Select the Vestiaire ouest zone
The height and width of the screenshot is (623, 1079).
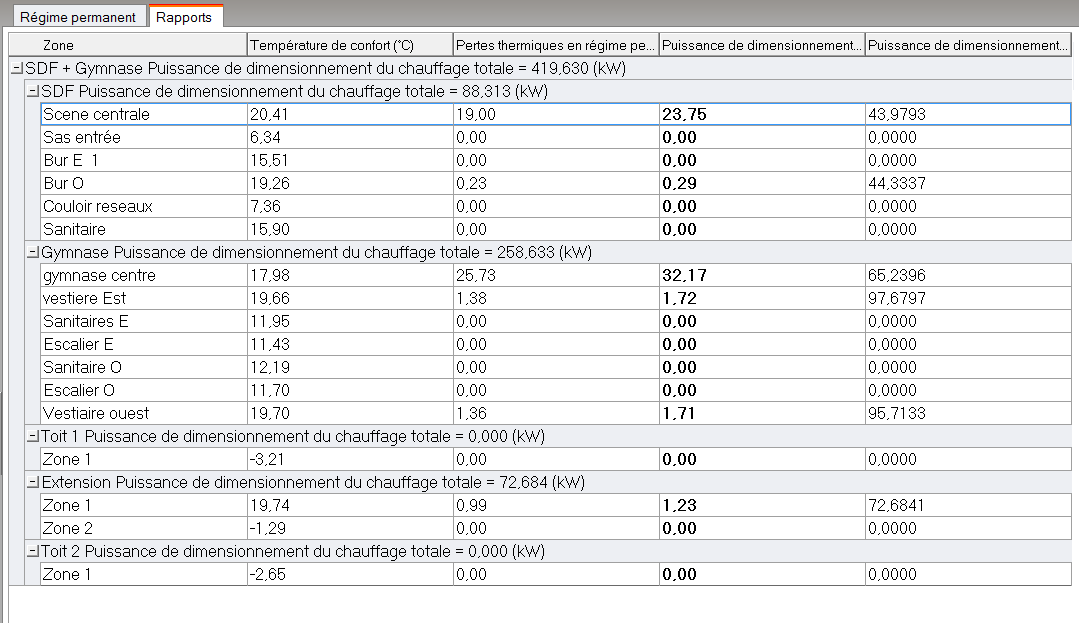pos(96,413)
